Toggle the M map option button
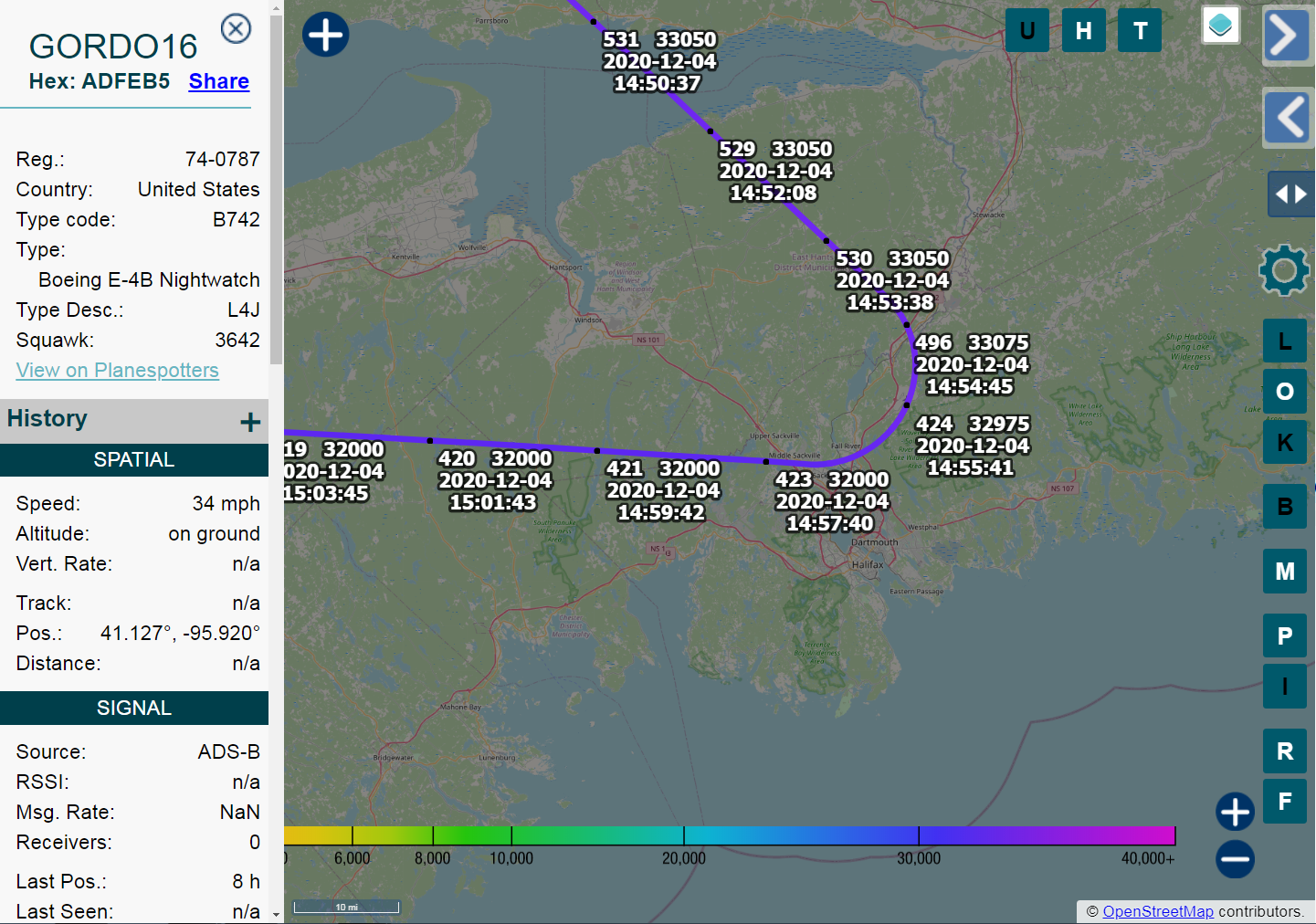Screen dimensions: 1316x924 1285,572
